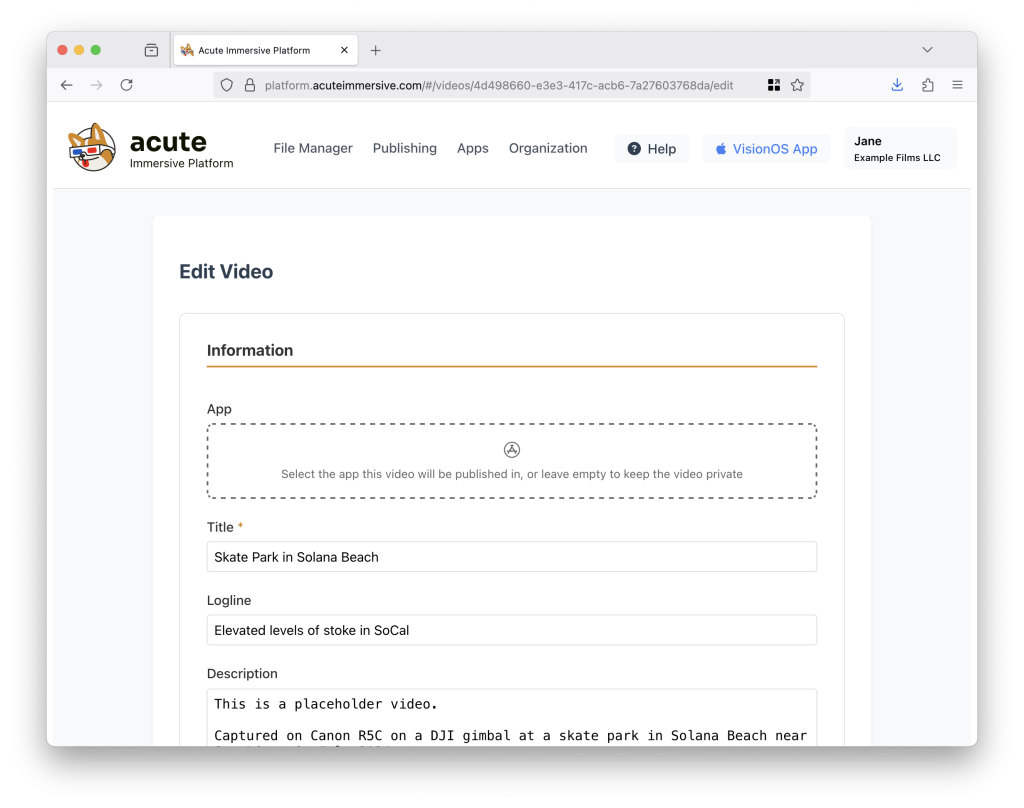1024x808 pixels.
Task: Click the macOS green maximize button
Action: pos(95,50)
